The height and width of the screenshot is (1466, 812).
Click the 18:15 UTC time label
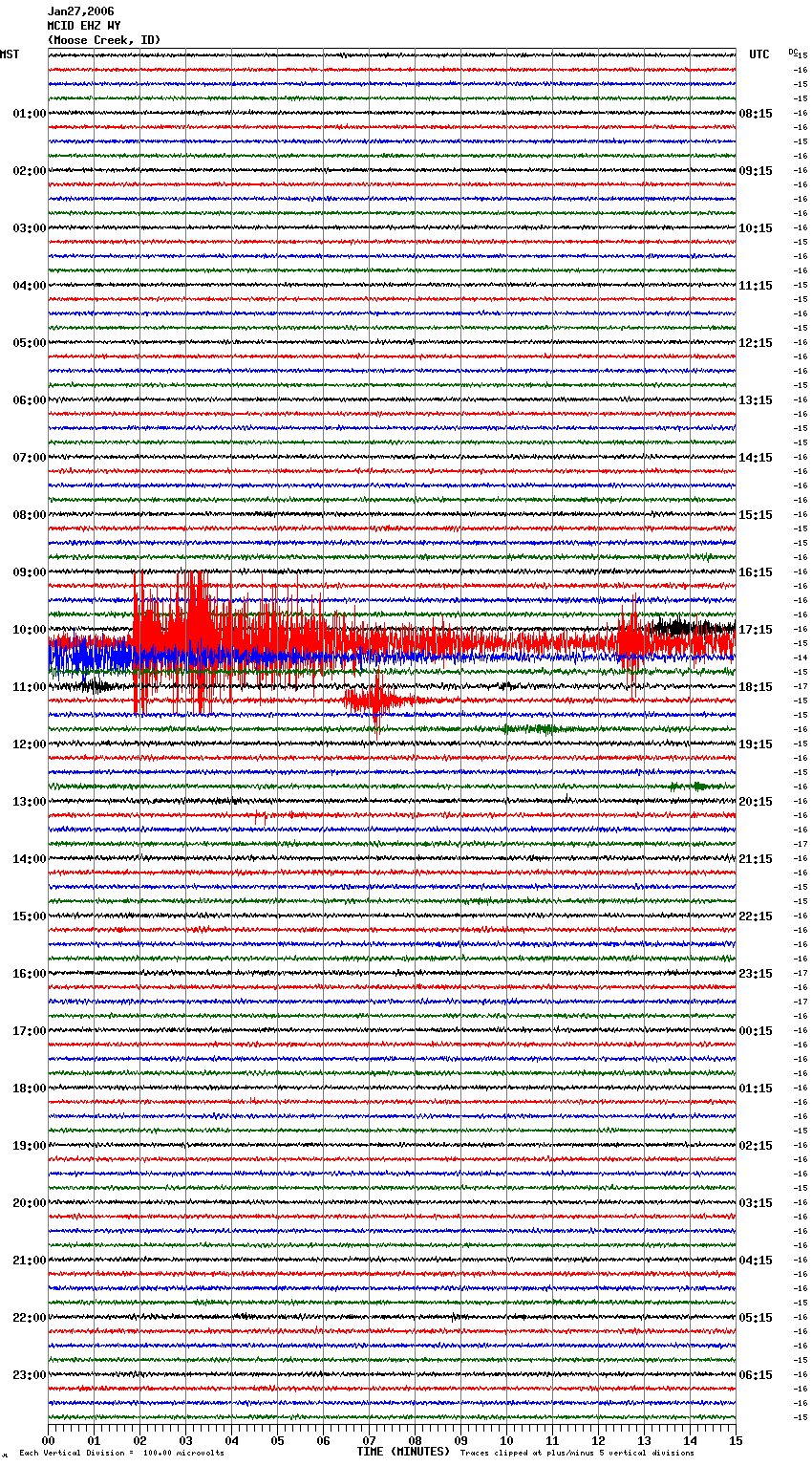click(x=756, y=687)
